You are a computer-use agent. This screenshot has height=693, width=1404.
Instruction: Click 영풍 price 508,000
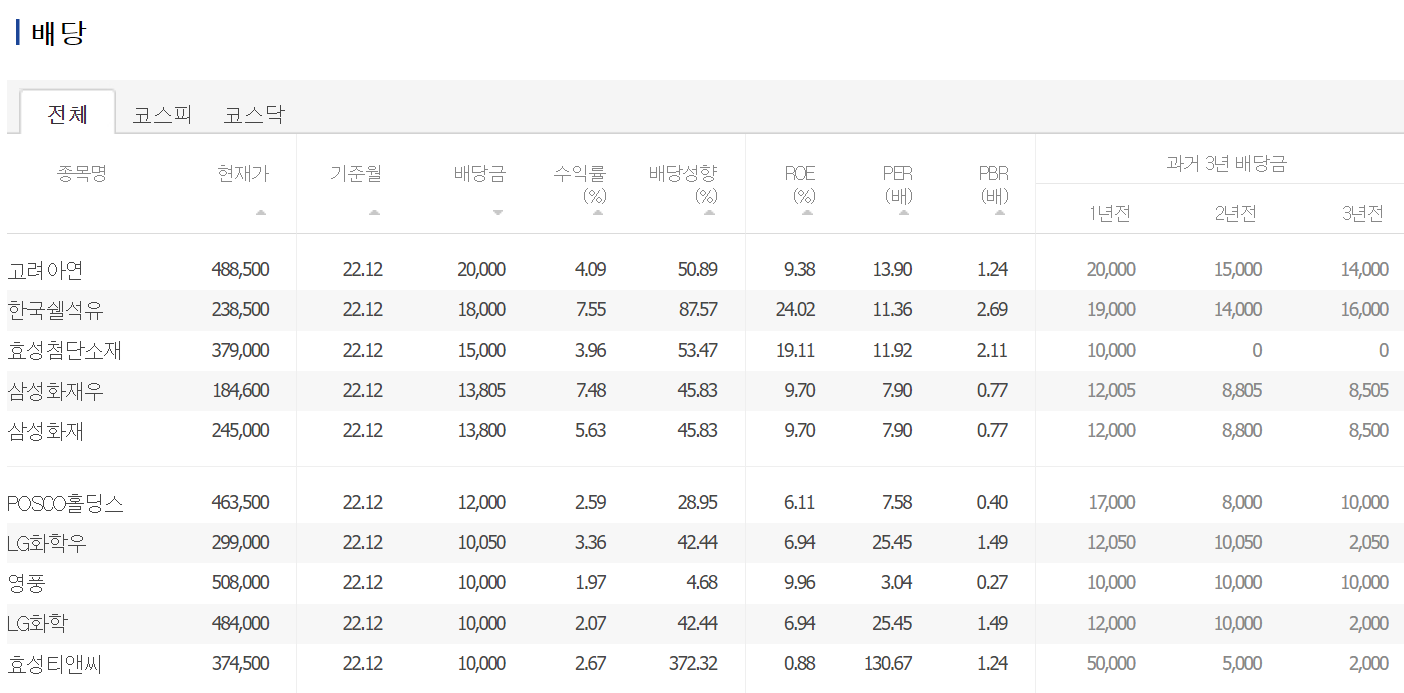click(240, 583)
